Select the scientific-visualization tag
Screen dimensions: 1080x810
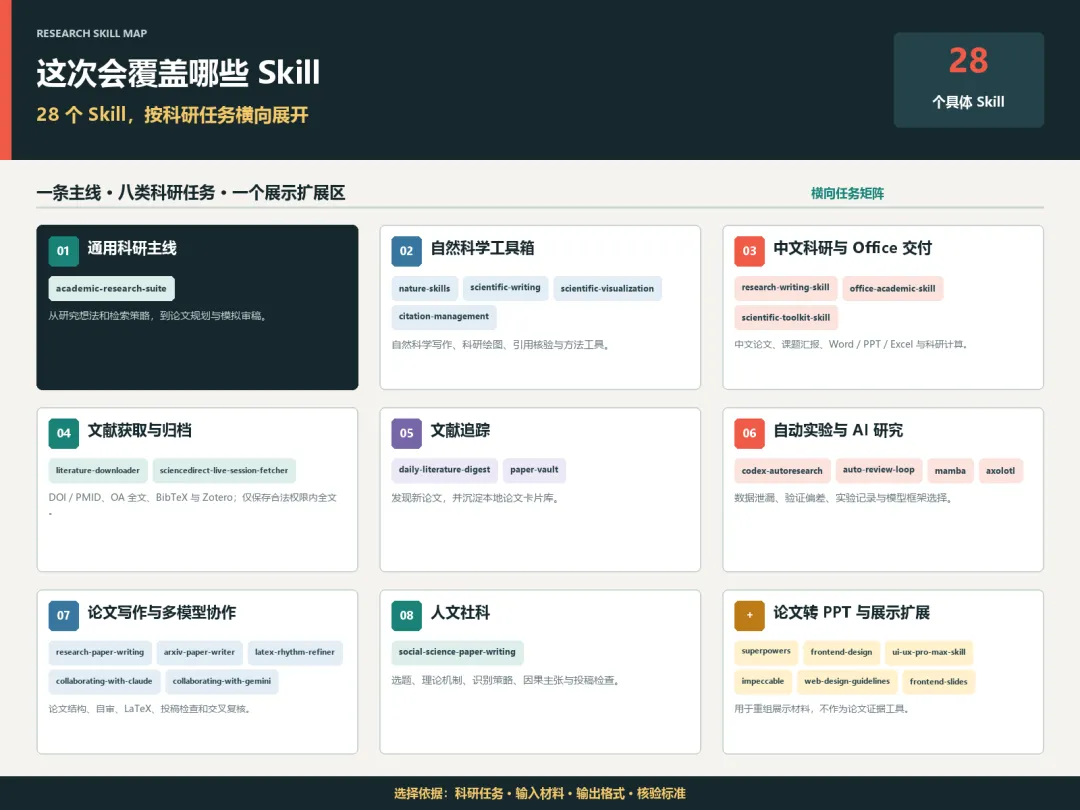608,289
